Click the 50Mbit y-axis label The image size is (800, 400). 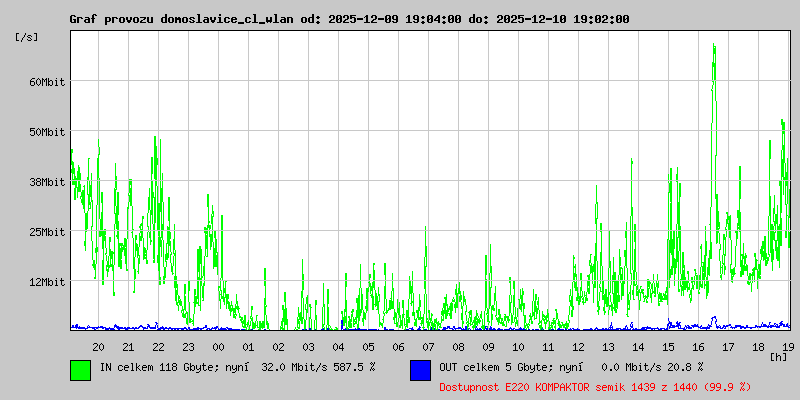[47, 132]
